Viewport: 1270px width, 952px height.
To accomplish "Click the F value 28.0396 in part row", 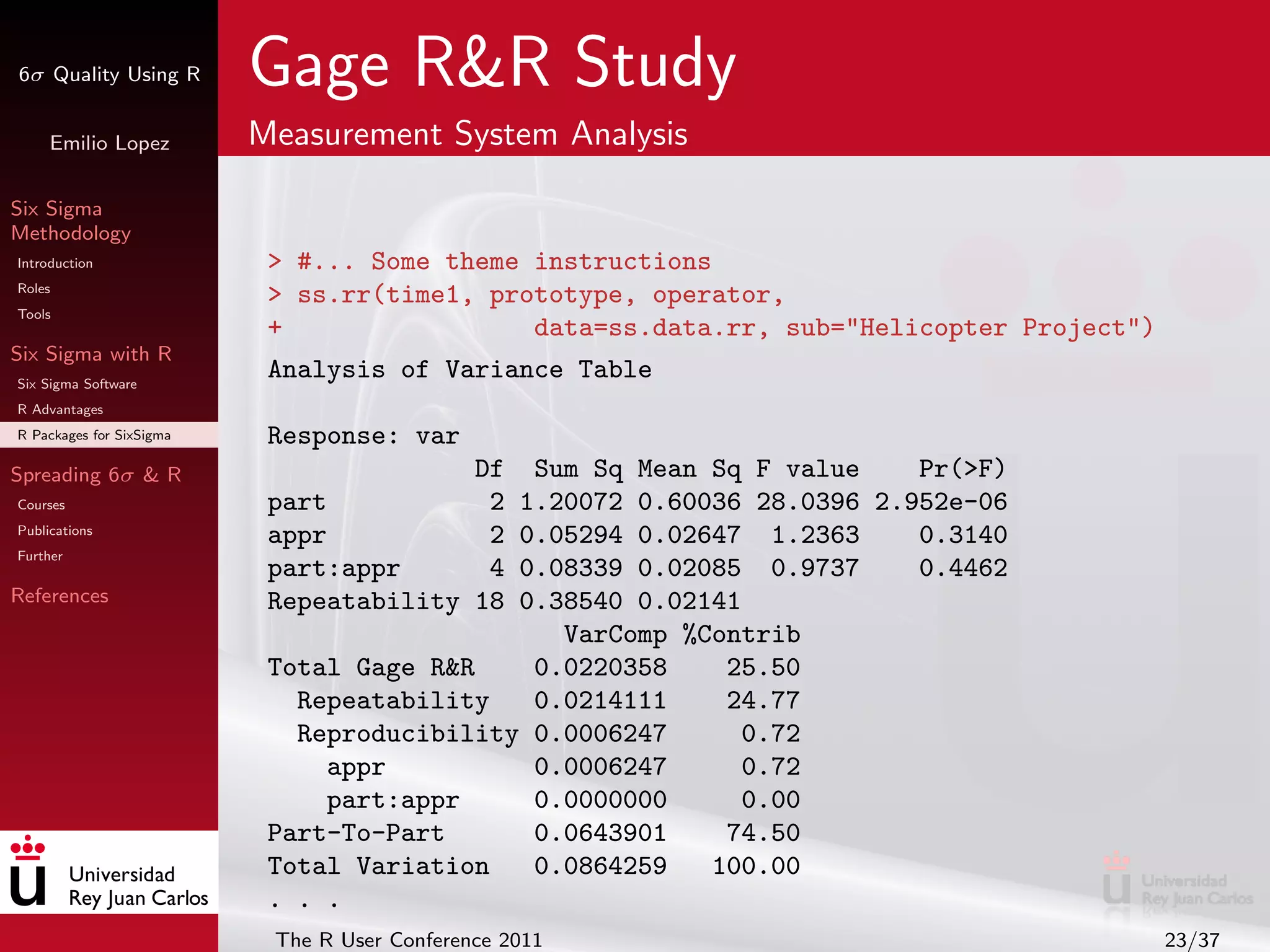I will [808, 502].
